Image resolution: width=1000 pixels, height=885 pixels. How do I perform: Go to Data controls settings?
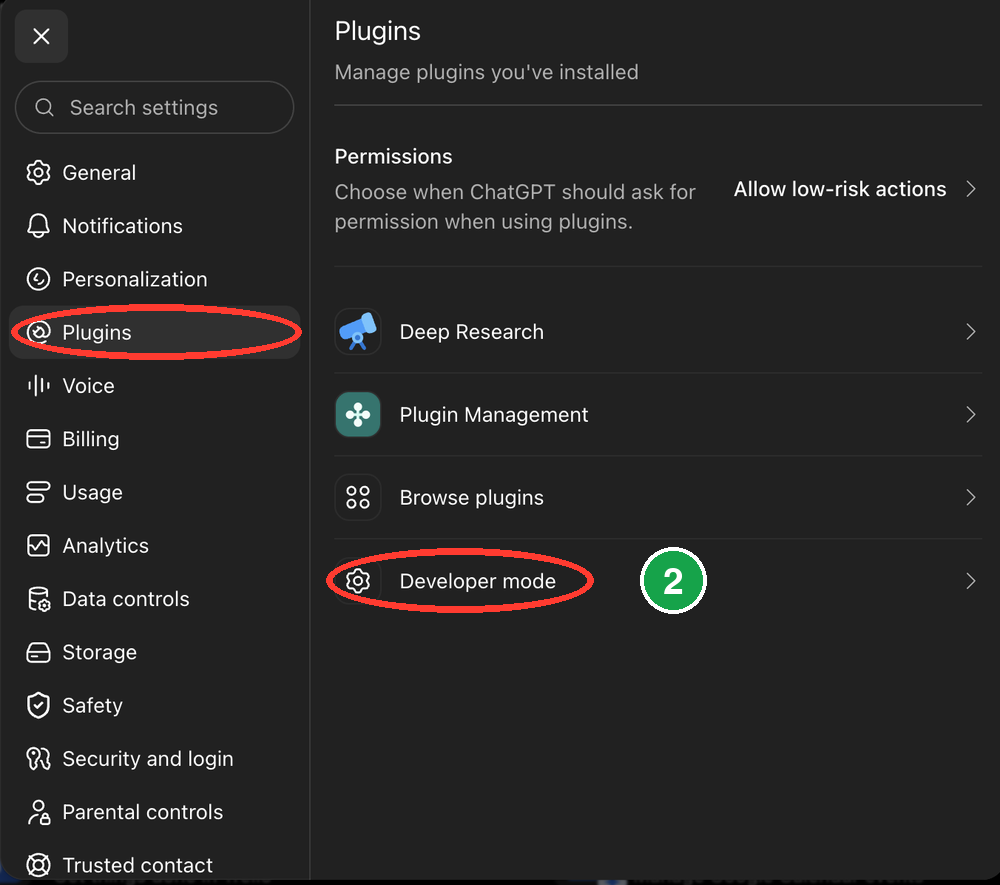[x=154, y=599]
